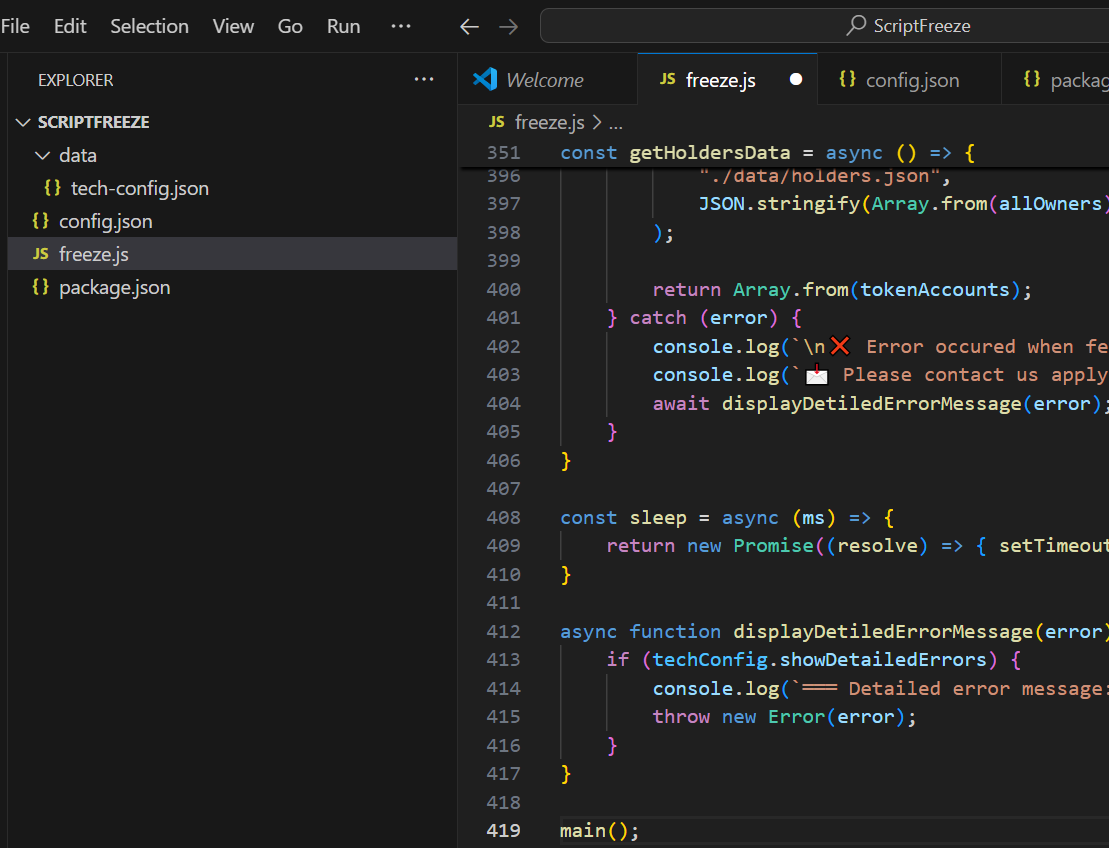The width and height of the screenshot is (1109, 848).
Task: Click the JS icon in the breadcrumb
Action: [497, 122]
